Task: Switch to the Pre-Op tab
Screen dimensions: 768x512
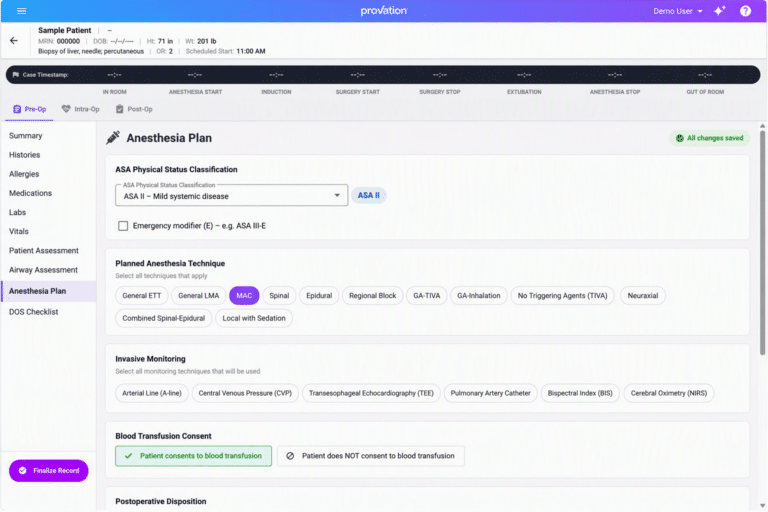Action: pyautogui.click(x=29, y=109)
